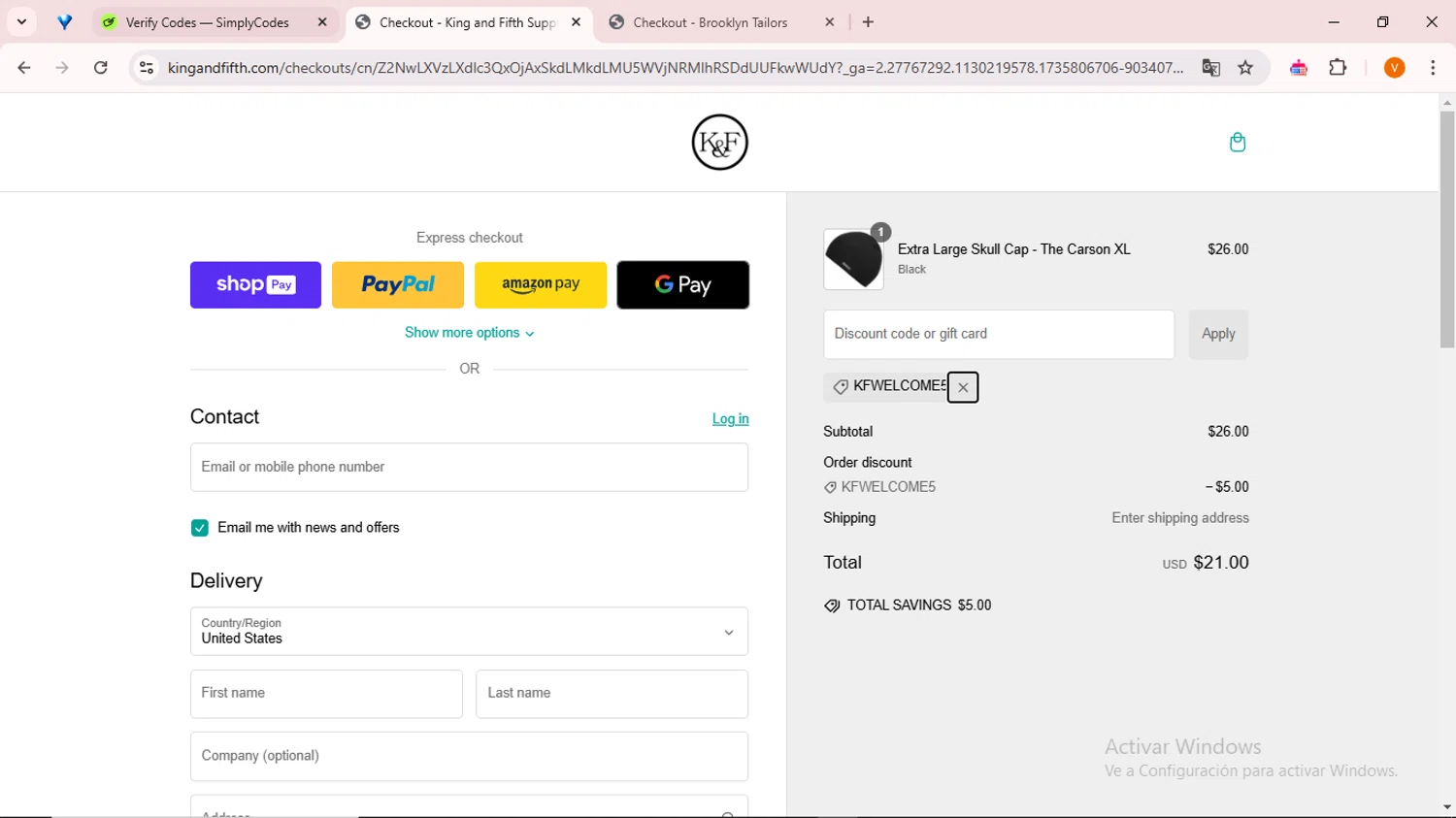Open the coupon extension icon in toolbar
Screen dimensions: 1456x818
click(1299, 68)
